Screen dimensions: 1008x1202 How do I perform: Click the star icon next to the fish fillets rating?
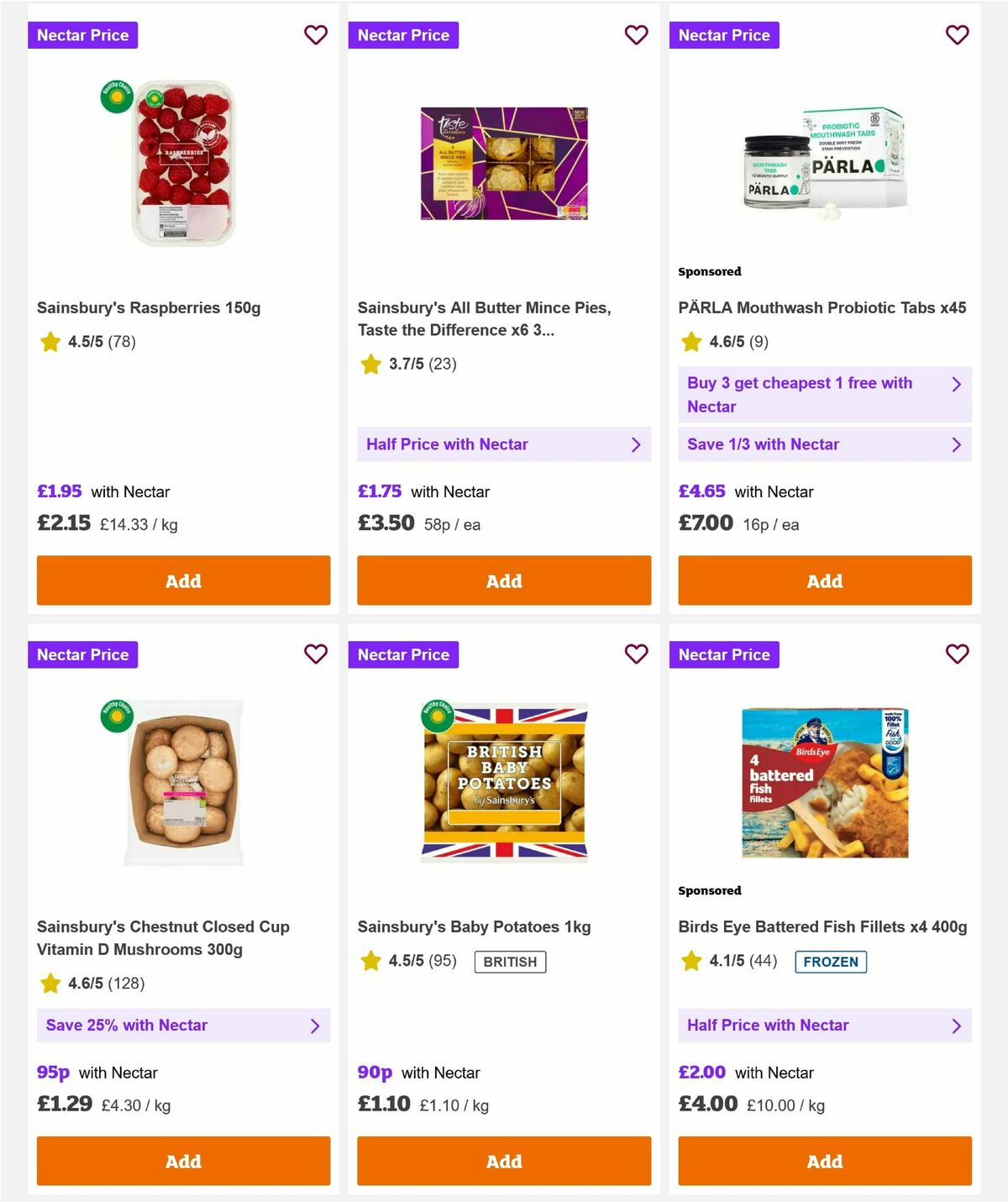coord(690,961)
